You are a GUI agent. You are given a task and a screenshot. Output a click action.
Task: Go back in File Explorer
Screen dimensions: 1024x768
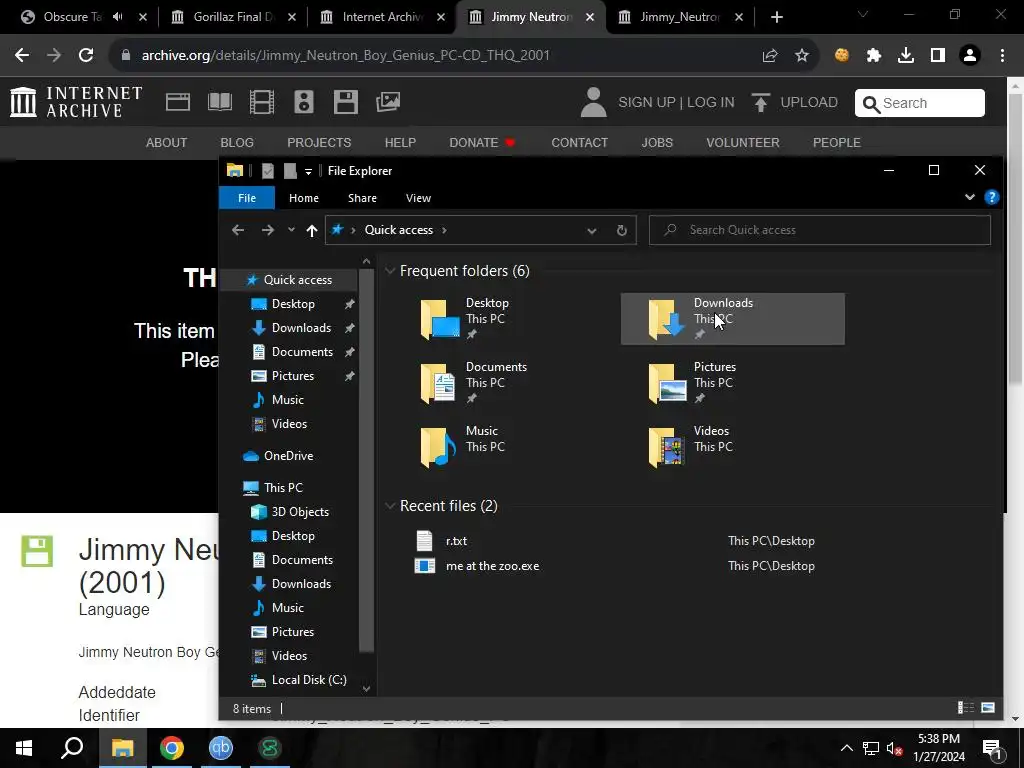tap(238, 230)
